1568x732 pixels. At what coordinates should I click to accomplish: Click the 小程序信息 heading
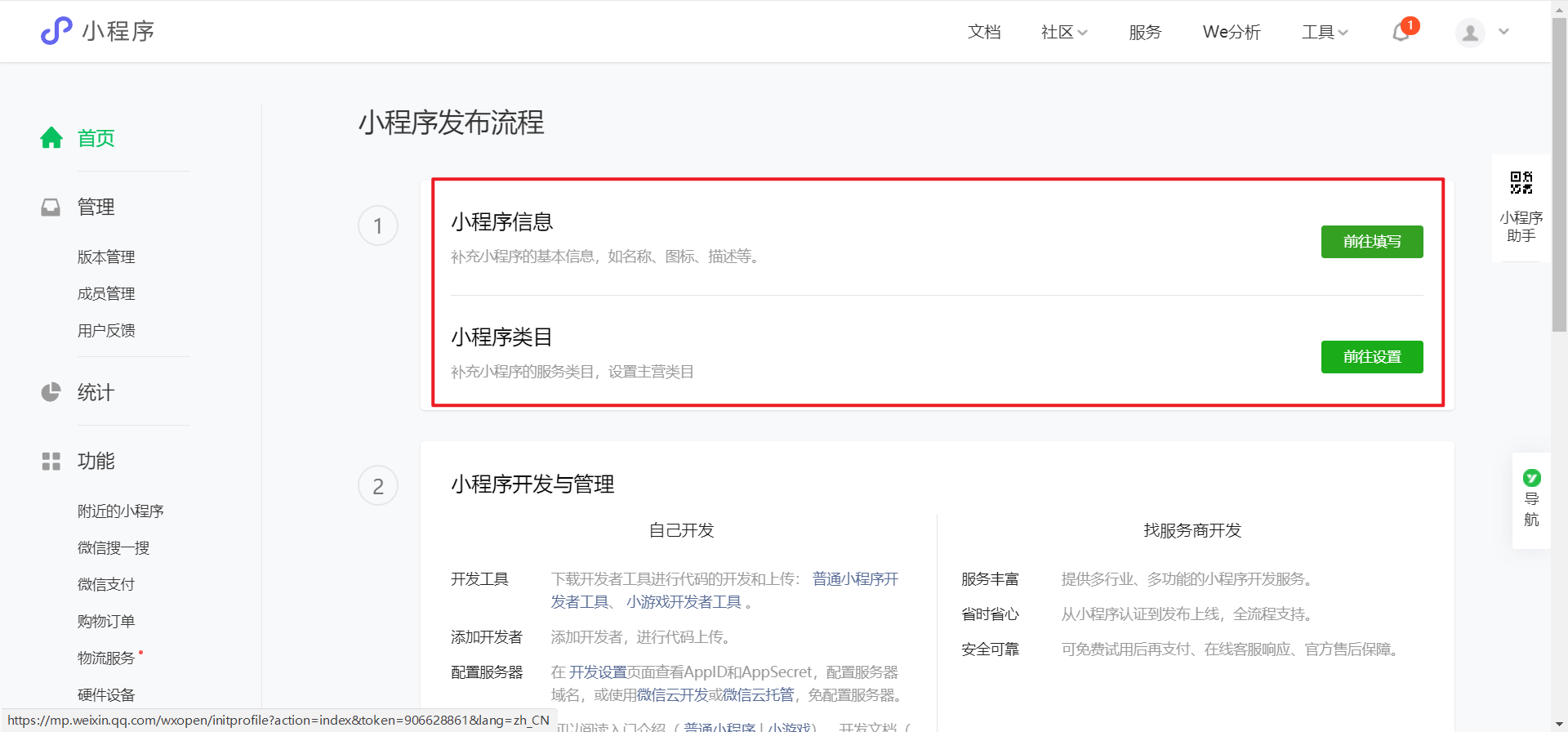click(x=502, y=221)
